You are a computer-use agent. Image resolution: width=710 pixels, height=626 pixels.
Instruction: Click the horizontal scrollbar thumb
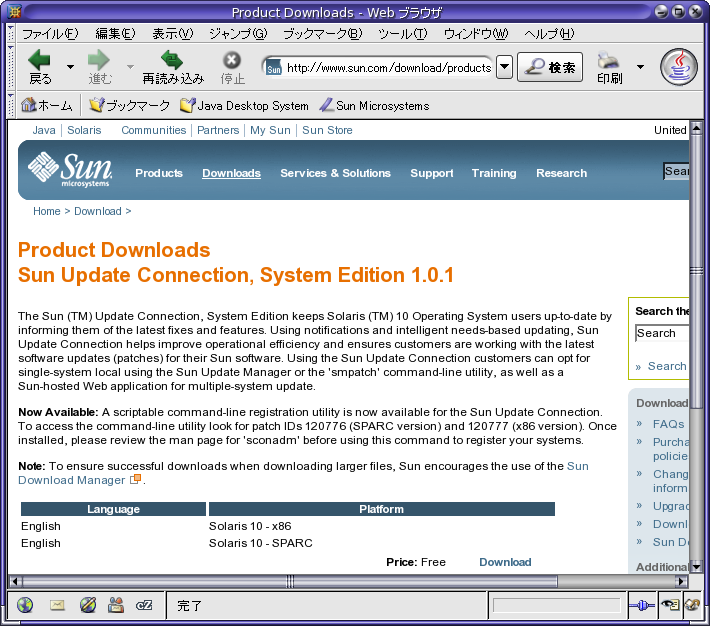[290, 581]
